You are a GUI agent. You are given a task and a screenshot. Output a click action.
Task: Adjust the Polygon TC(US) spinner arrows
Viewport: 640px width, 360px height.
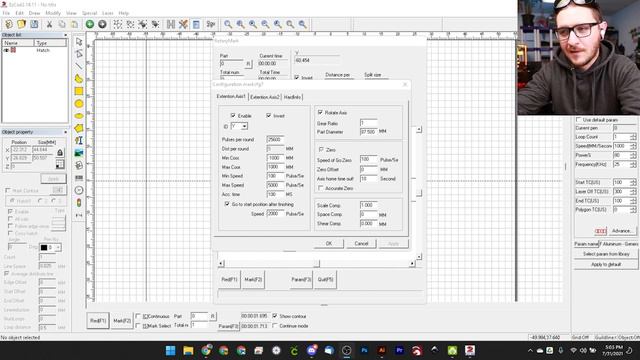(633, 209)
